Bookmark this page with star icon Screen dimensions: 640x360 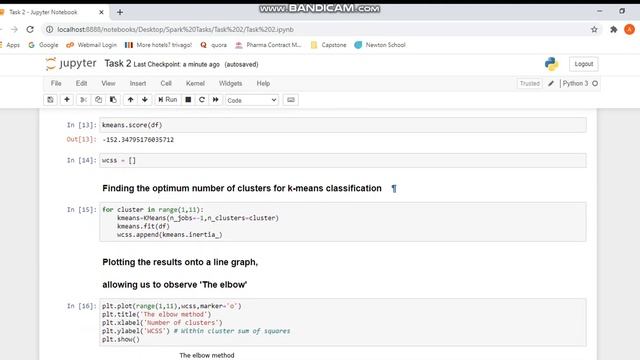(x=594, y=29)
